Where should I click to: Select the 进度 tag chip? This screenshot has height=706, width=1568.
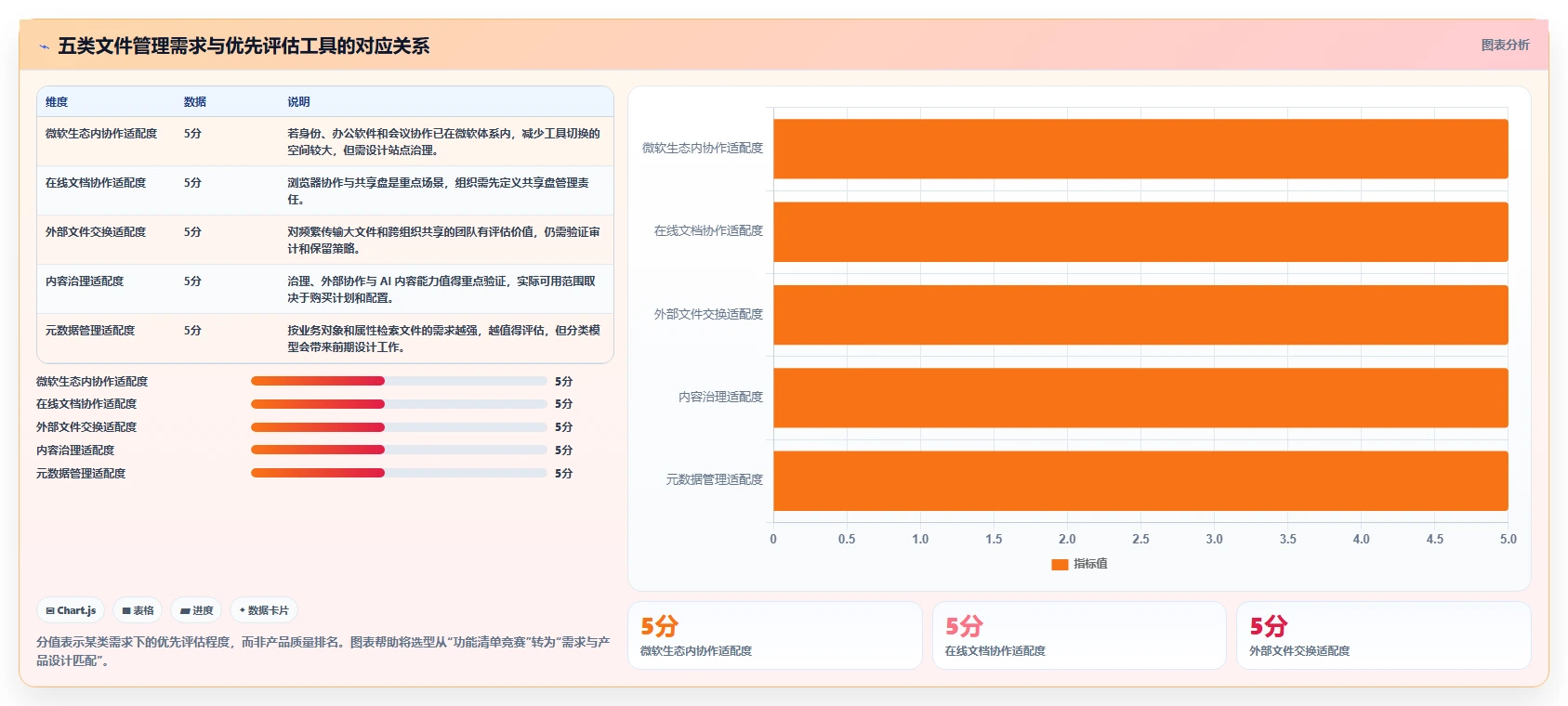point(196,610)
